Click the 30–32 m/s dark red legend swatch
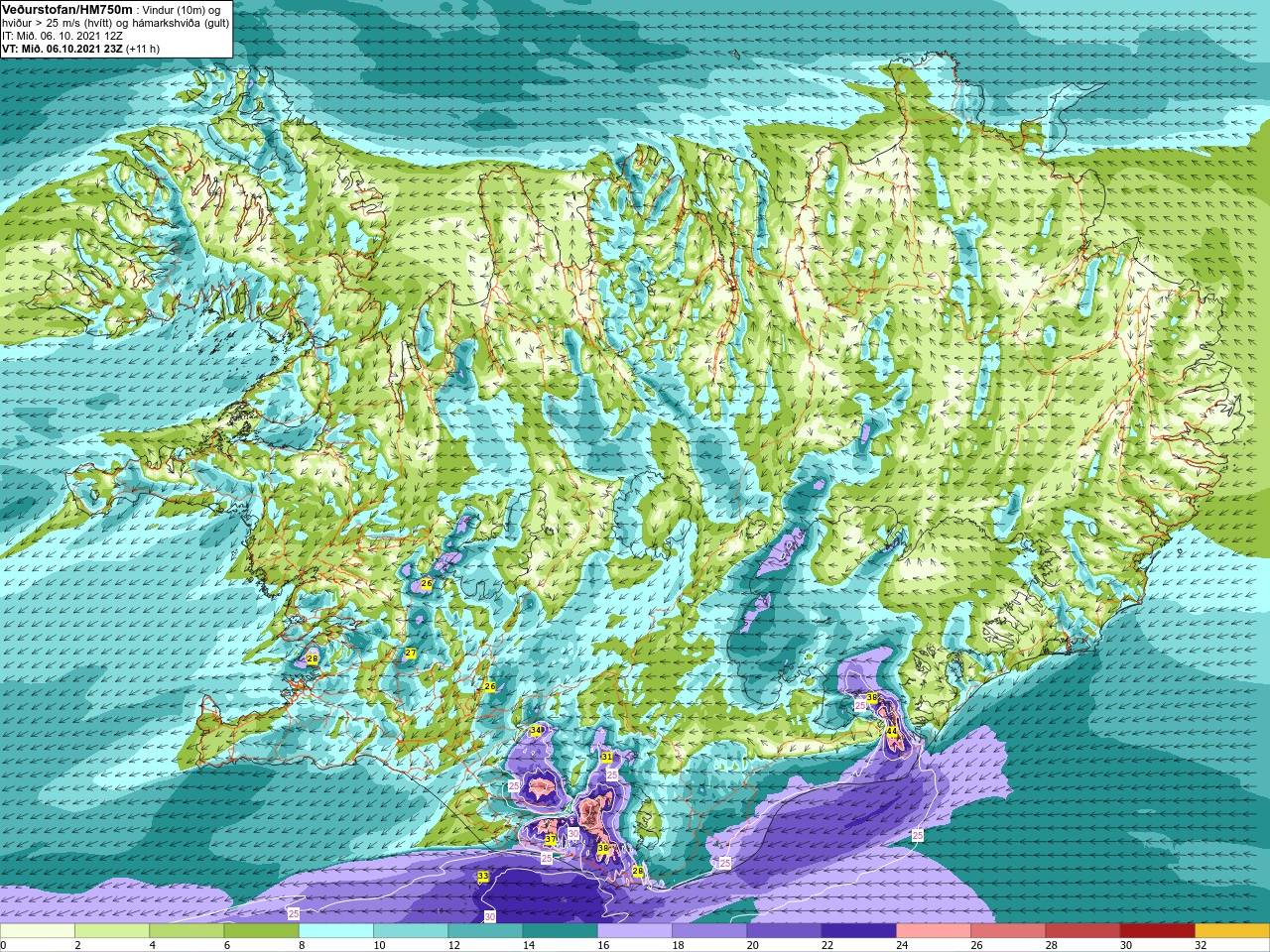 pos(1158,931)
